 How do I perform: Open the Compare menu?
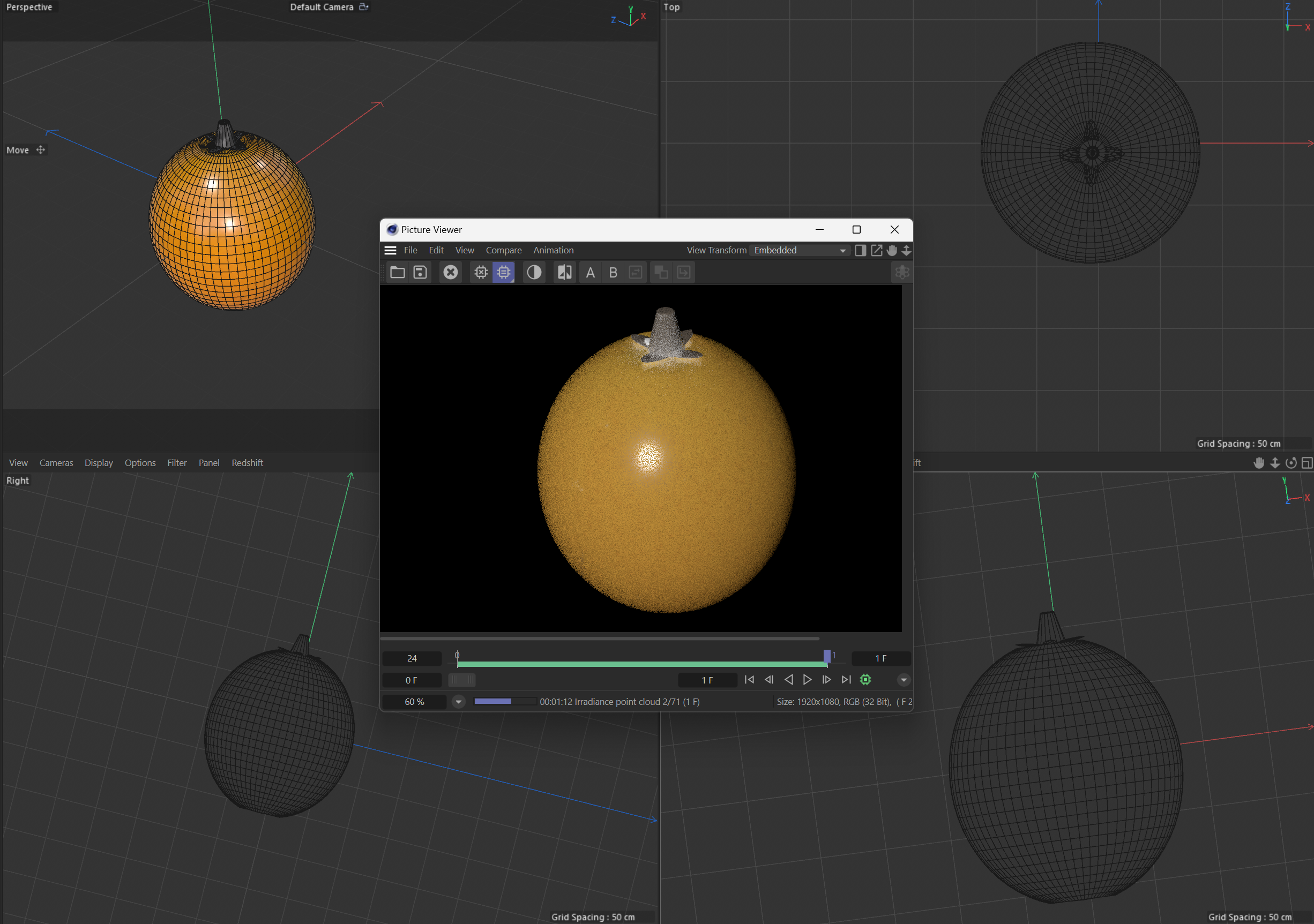tap(504, 250)
